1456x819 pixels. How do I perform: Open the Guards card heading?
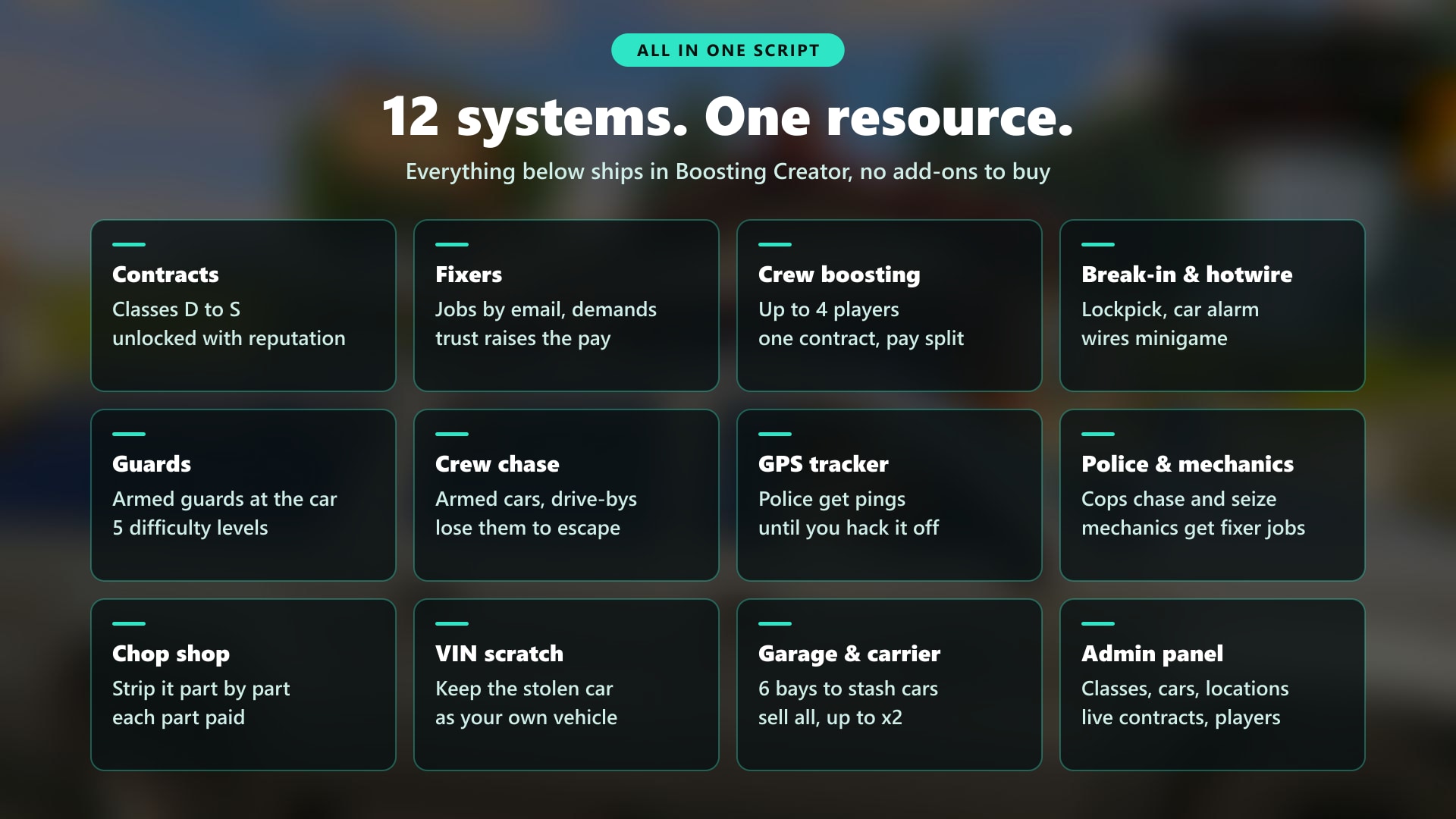tap(152, 464)
